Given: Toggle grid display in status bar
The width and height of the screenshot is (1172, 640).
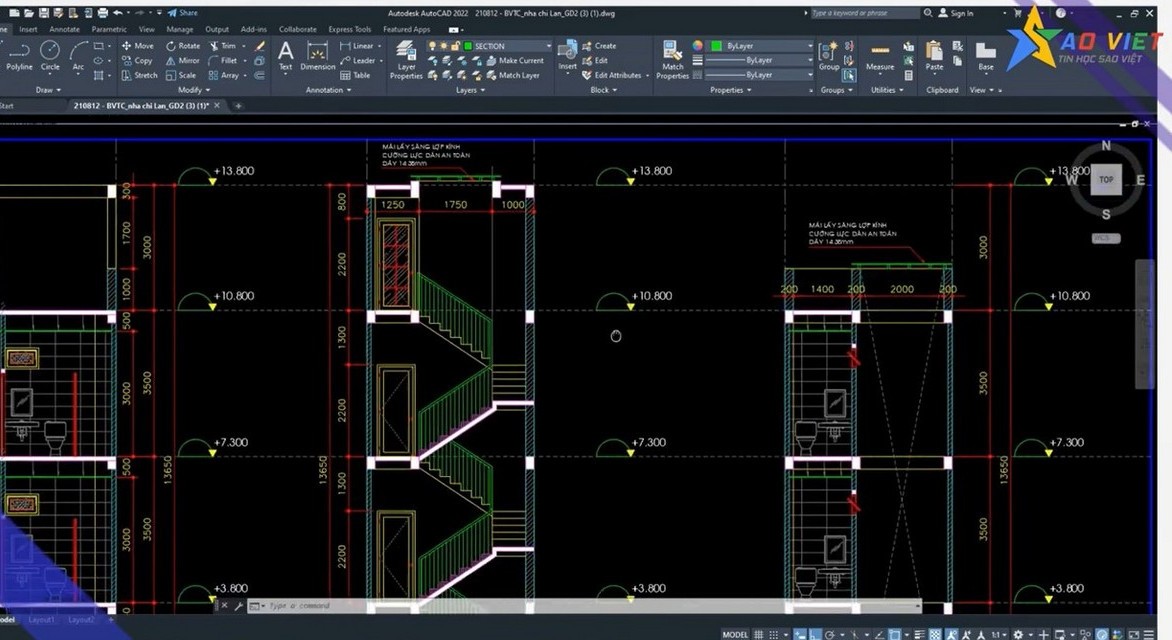Looking at the screenshot, I should click(759, 634).
